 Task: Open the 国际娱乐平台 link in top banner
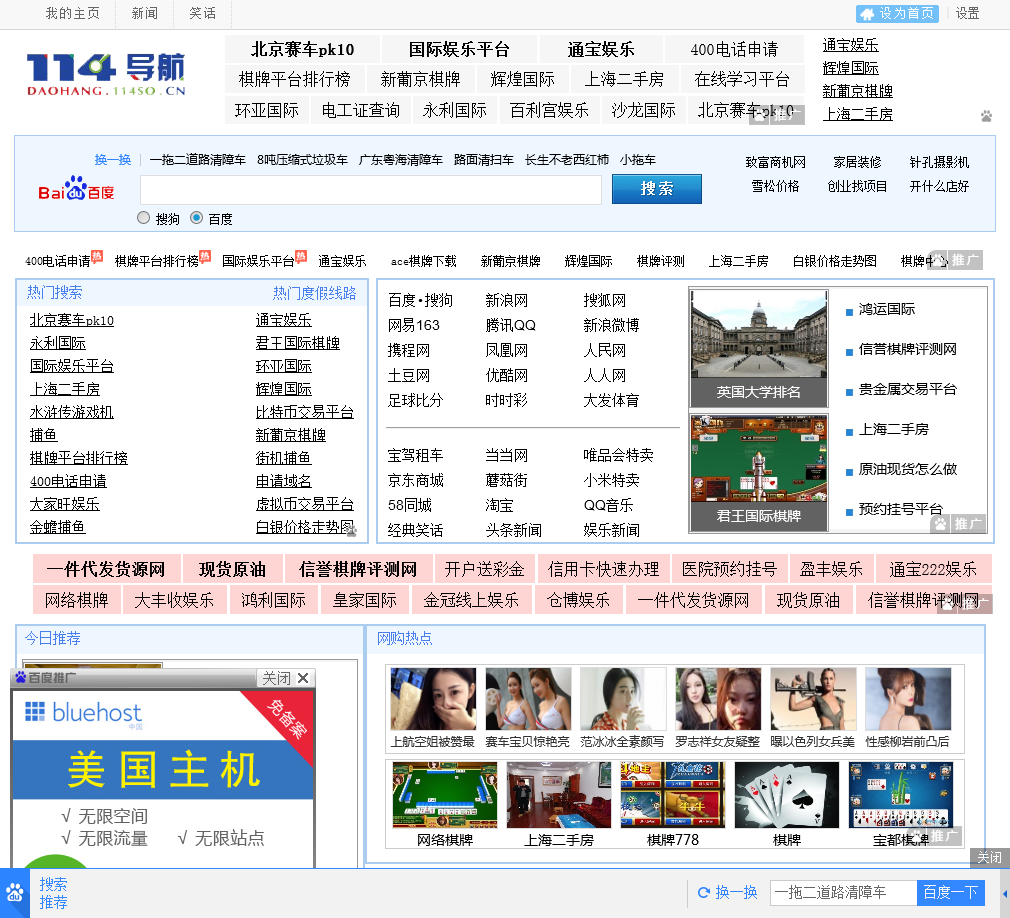(459, 50)
